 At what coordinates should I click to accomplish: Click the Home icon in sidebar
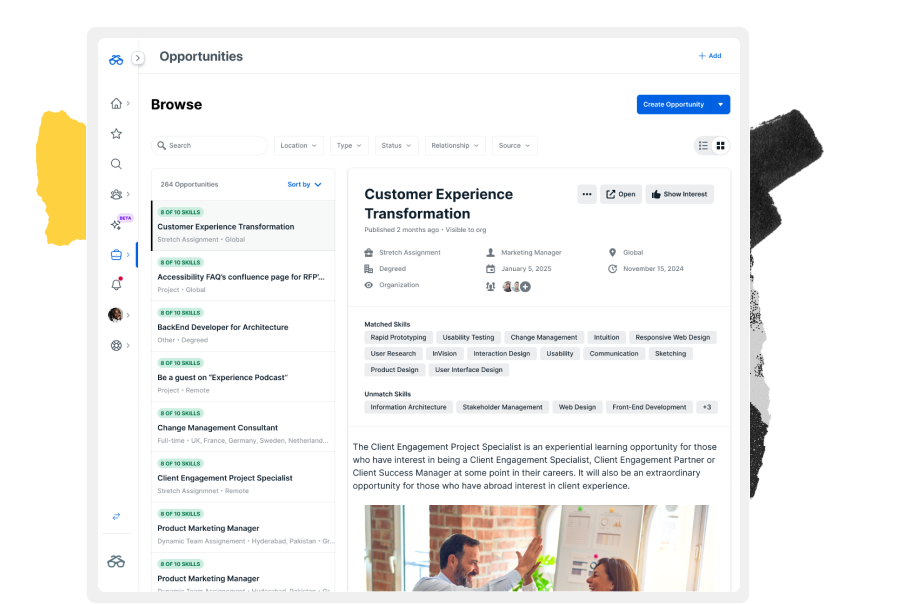pos(116,104)
